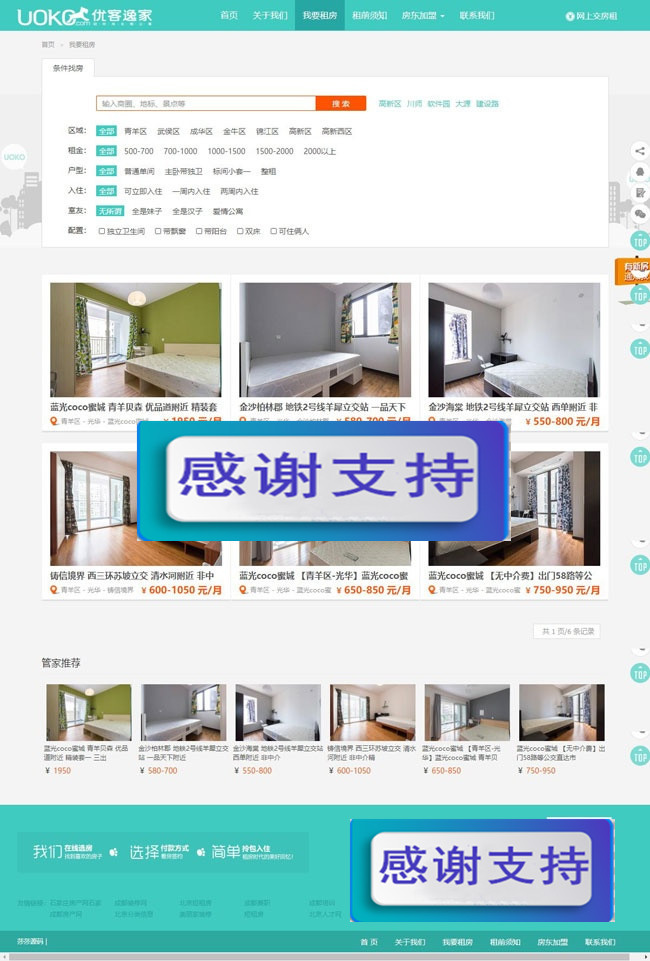Click the share icon in right sidebar

[640, 151]
